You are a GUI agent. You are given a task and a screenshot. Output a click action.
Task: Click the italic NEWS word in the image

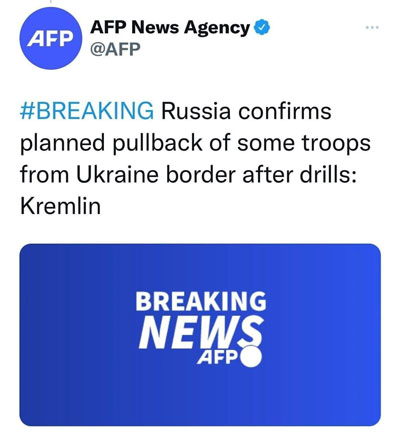point(201,332)
